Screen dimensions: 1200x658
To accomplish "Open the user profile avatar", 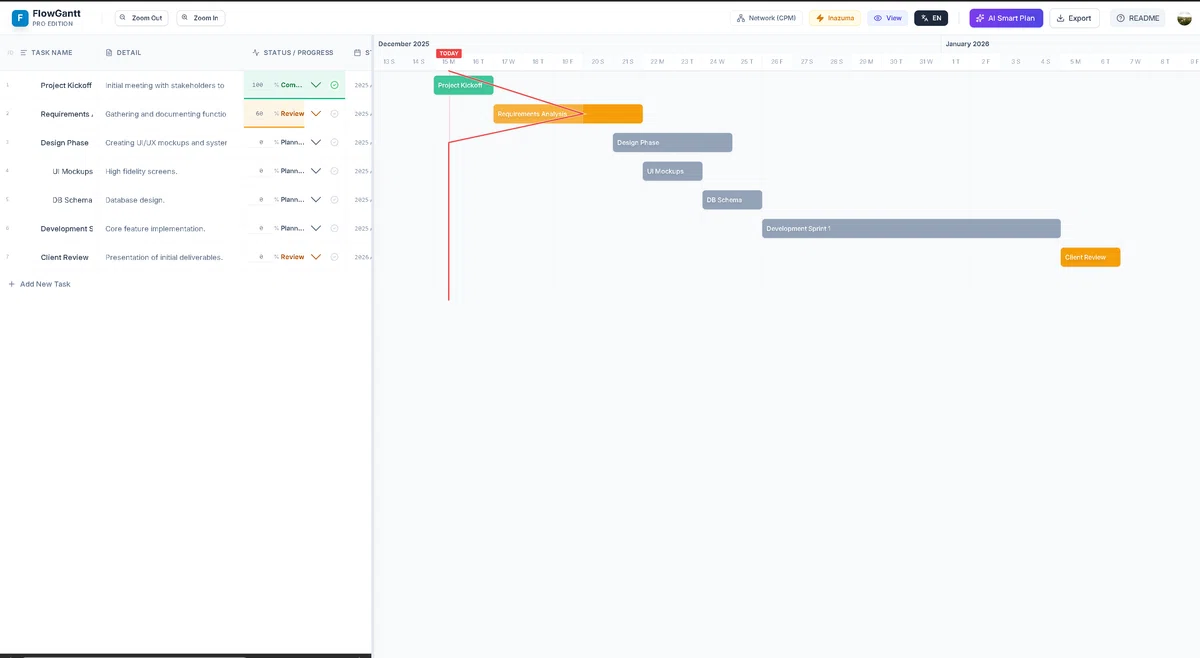I will pos(1184,18).
